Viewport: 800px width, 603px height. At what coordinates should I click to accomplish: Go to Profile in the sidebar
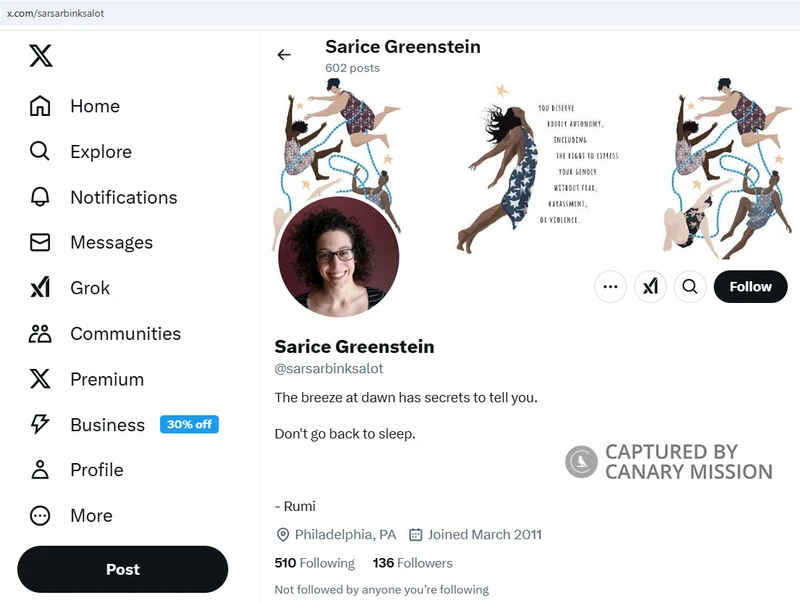[76, 470]
